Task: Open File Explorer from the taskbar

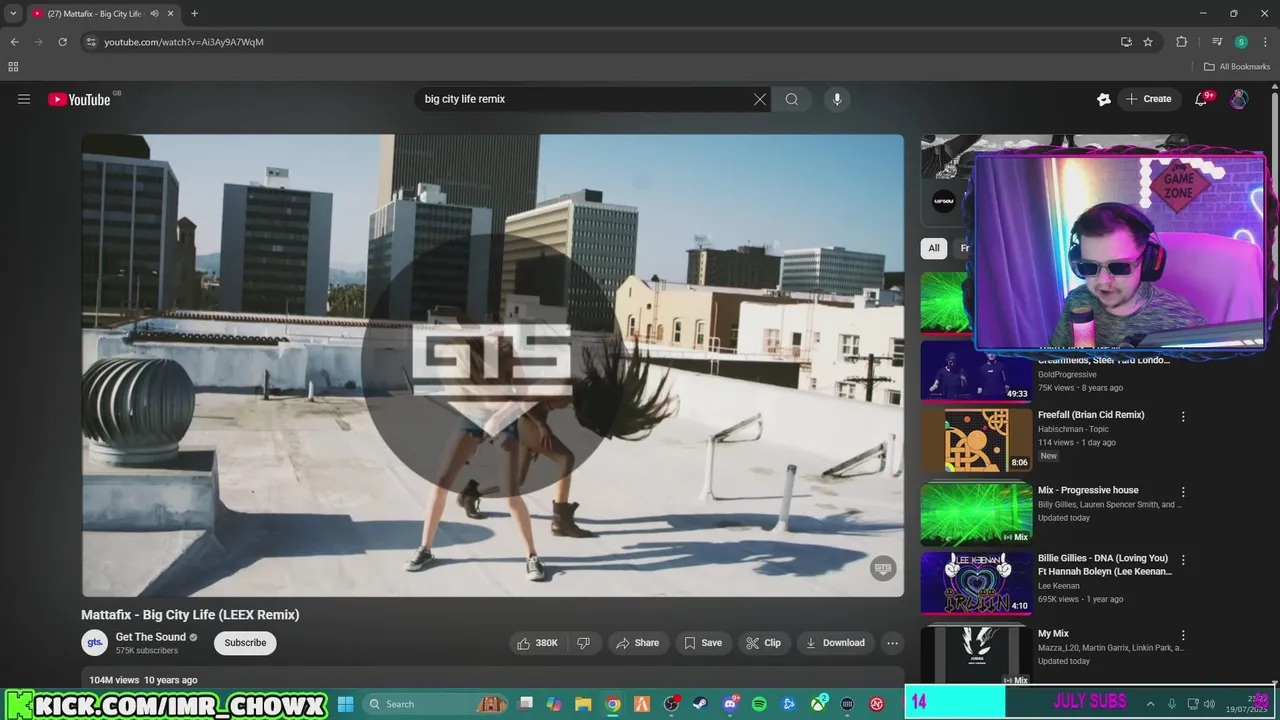Action: pos(583,704)
